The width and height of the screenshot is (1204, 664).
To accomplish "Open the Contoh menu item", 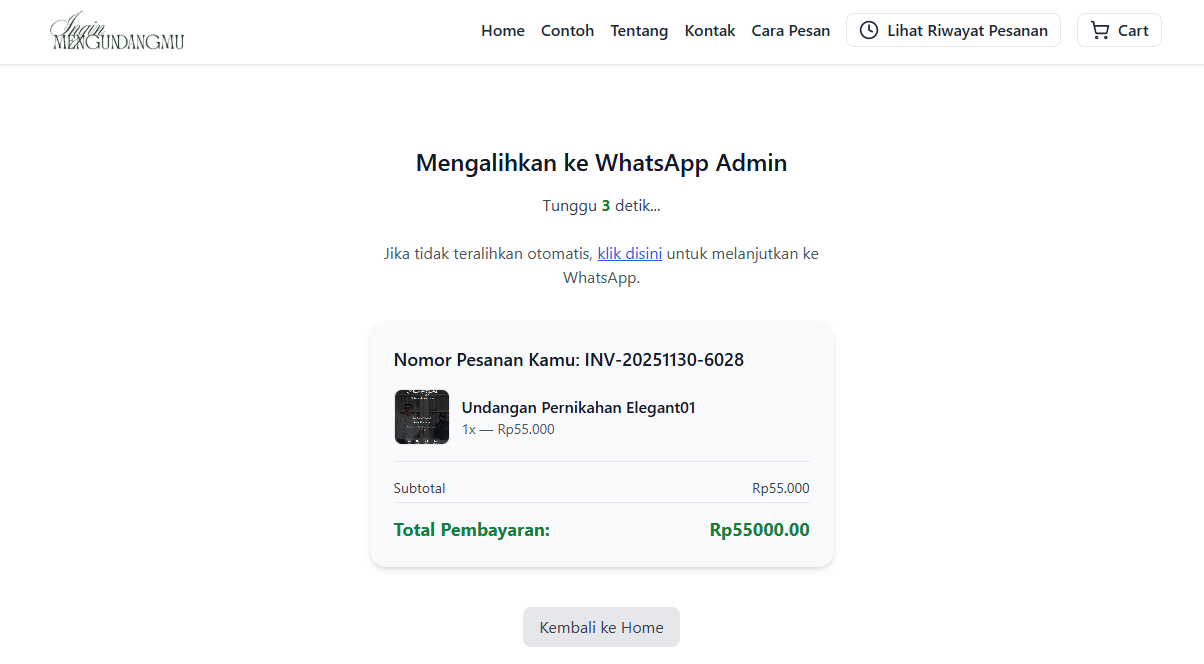I will click(567, 30).
